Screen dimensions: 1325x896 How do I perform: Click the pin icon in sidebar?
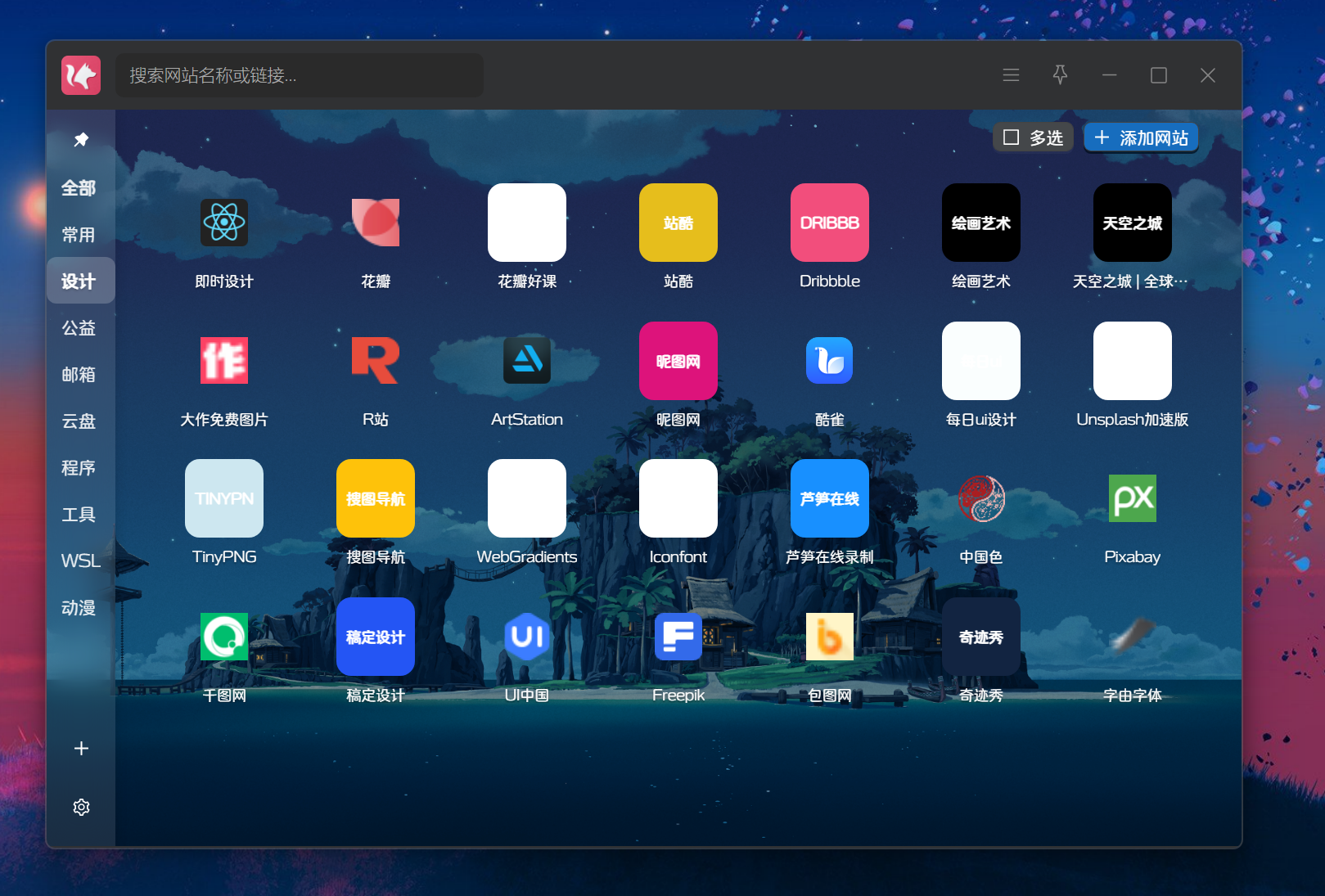[81, 140]
